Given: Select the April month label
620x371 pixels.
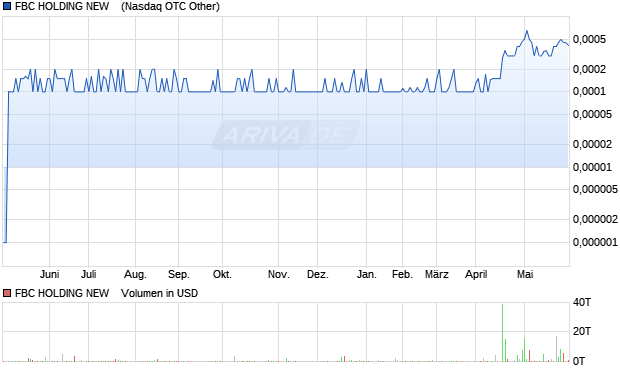Looking at the screenshot, I should tap(476, 274).
